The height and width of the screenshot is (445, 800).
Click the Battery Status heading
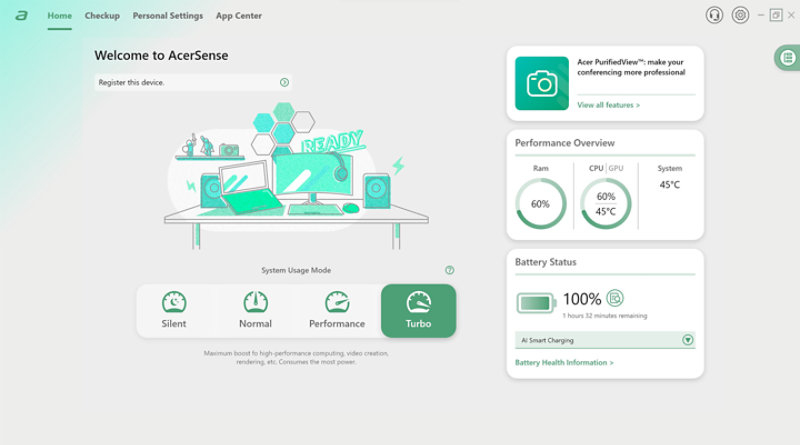tap(545, 262)
